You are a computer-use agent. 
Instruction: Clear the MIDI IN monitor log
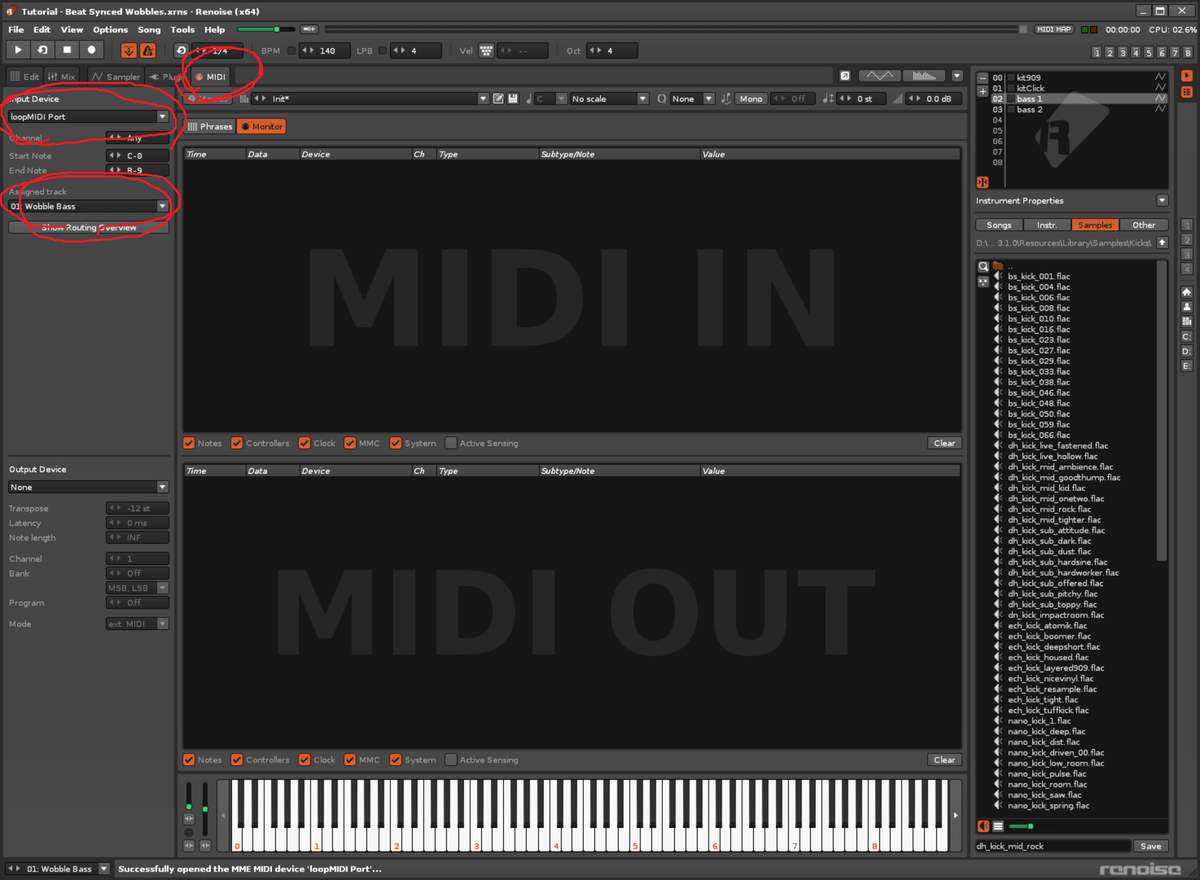click(x=944, y=443)
